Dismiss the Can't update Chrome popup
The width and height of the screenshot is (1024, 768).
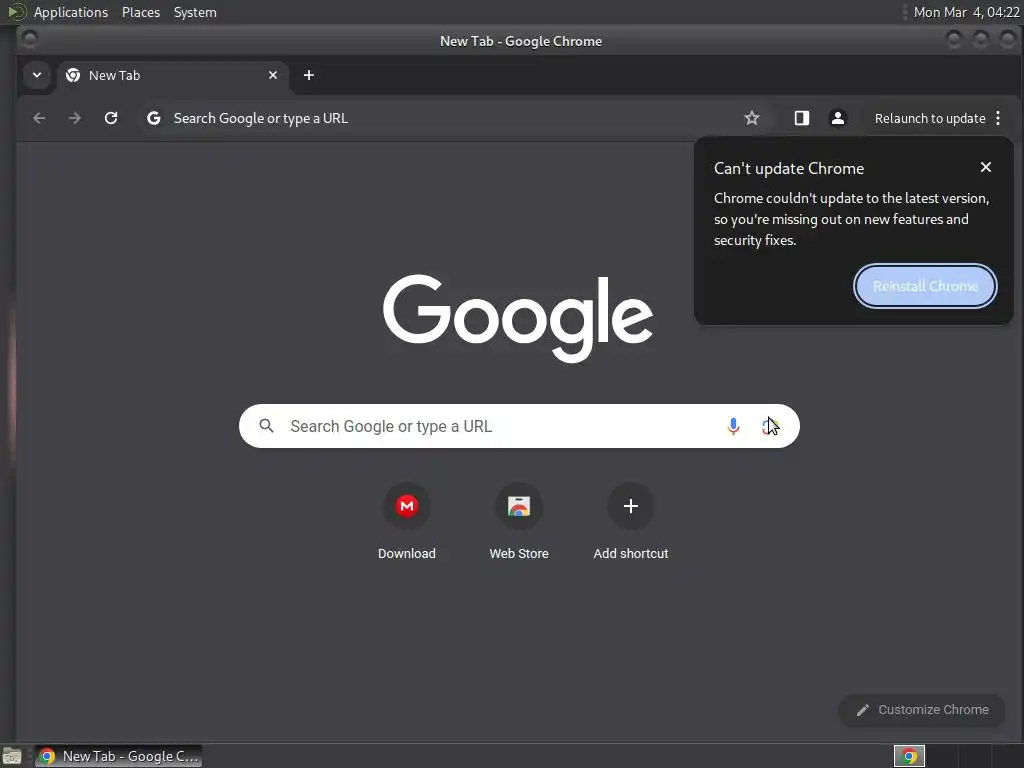pos(985,167)
